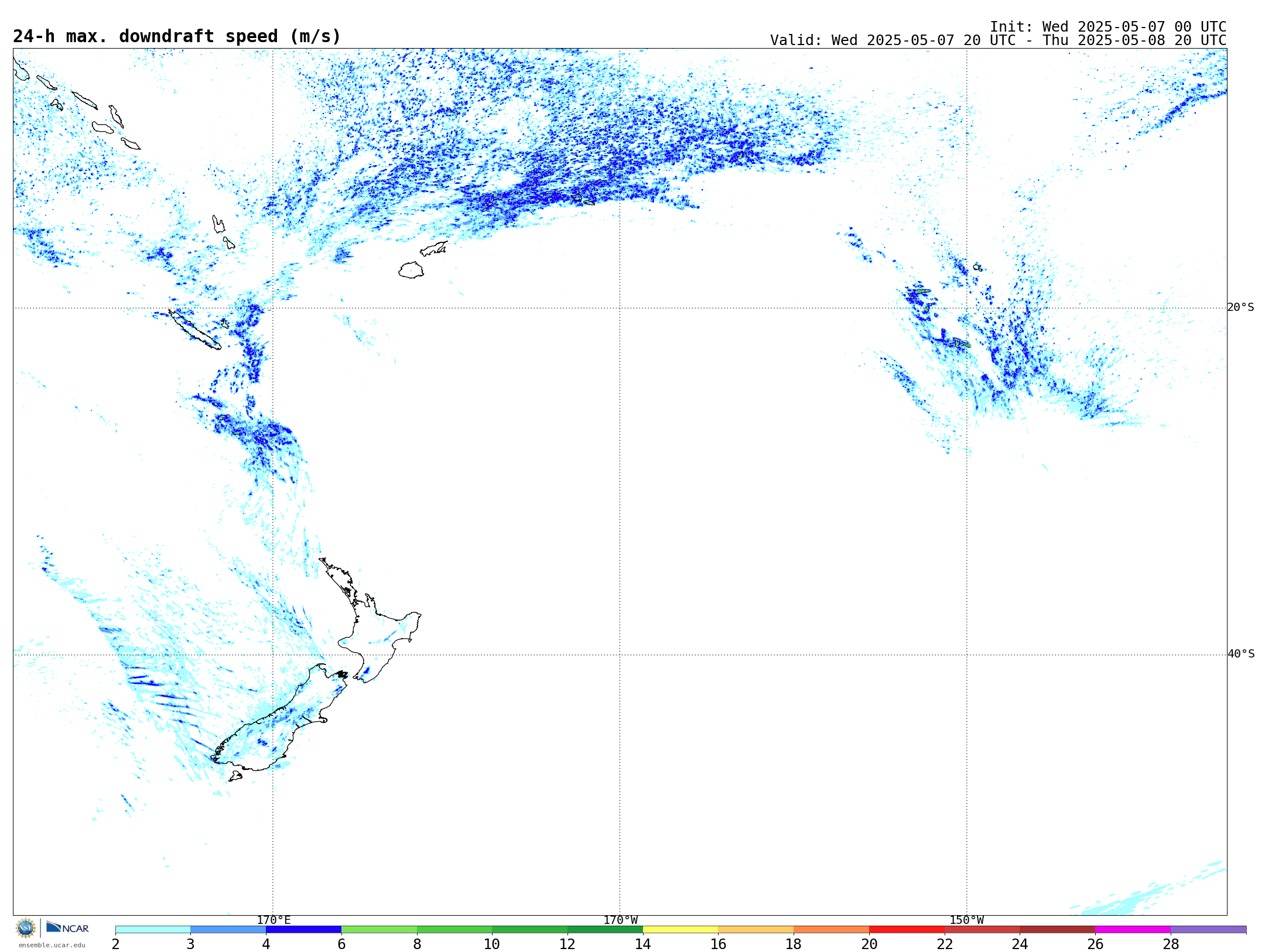Click the ensemble.ucar.edu text

click(x=52, y=945)
